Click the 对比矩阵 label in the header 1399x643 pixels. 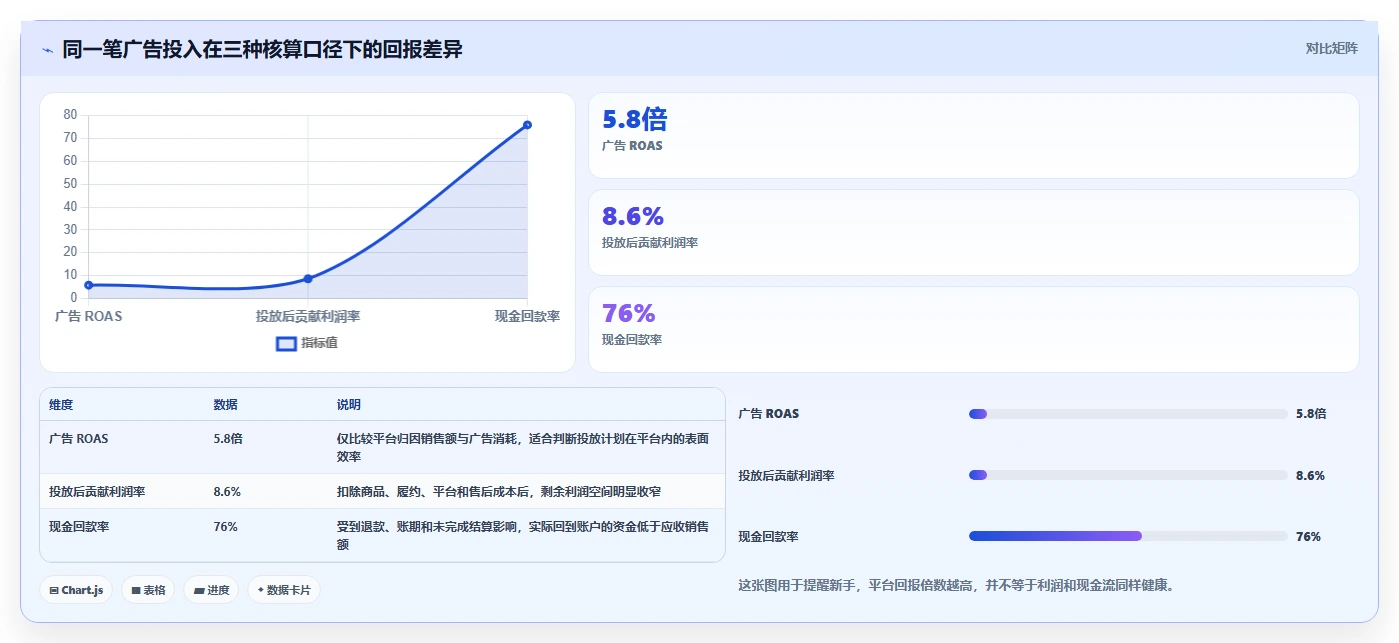[x=1332, y=48]
